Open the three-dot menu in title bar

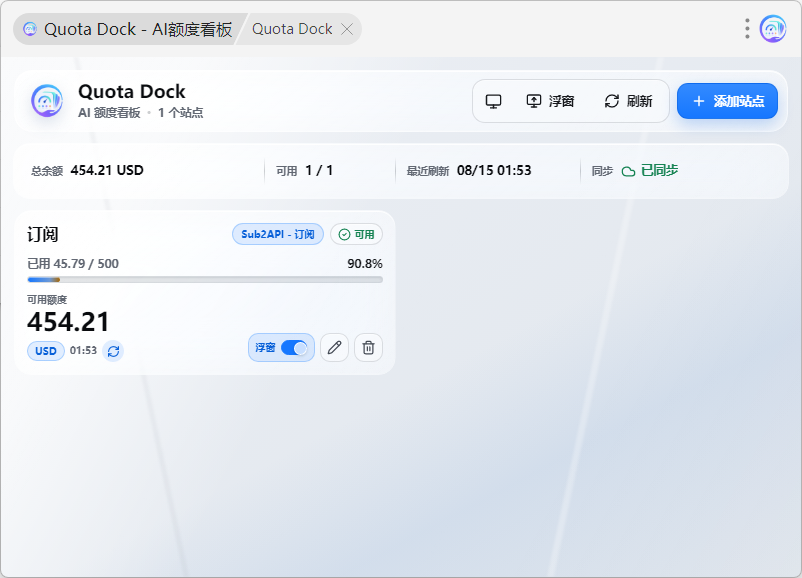point(747,29)
